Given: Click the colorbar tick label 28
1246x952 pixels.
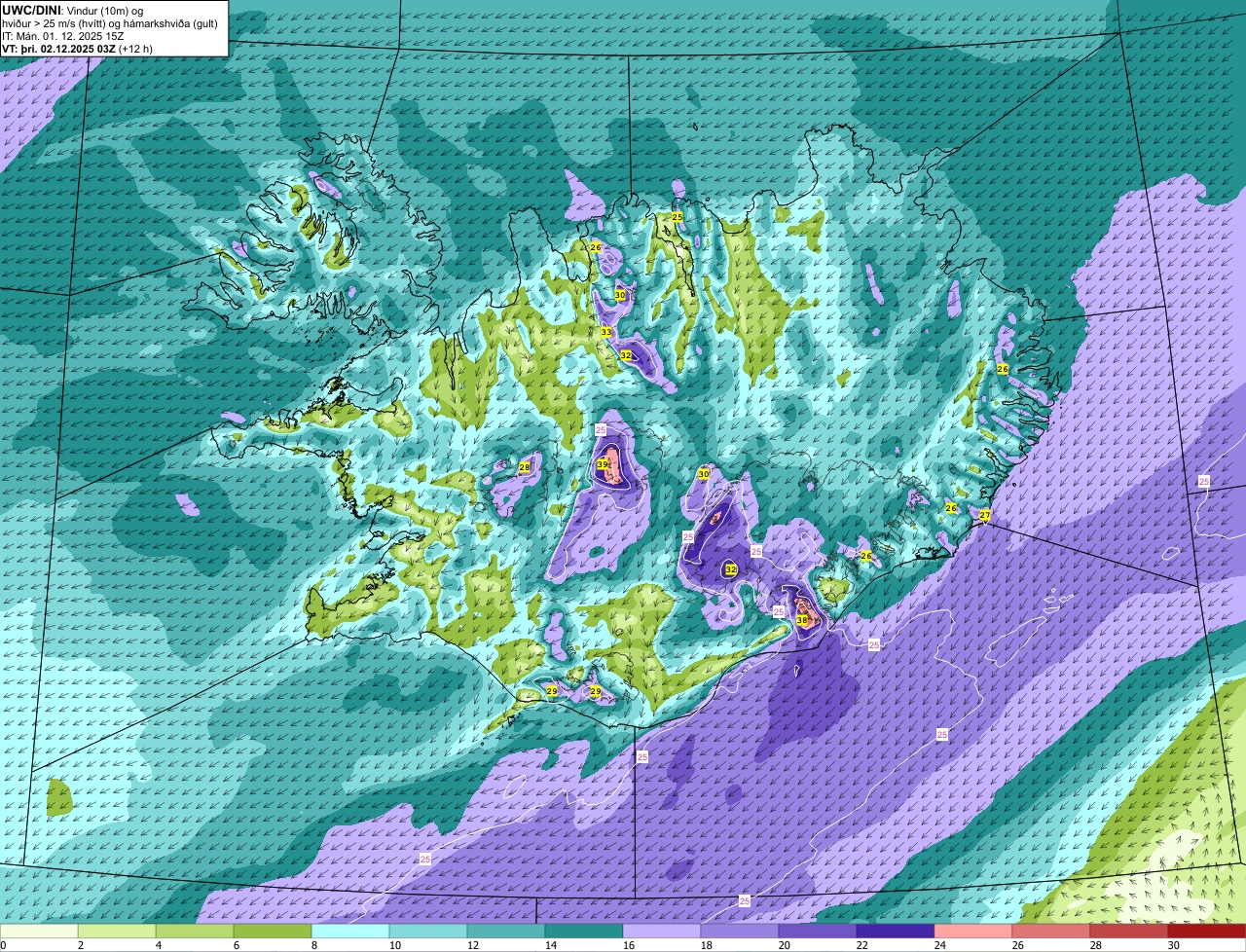Looking at the screenshot, I should pyautogui.click(x=1096, y=945).
